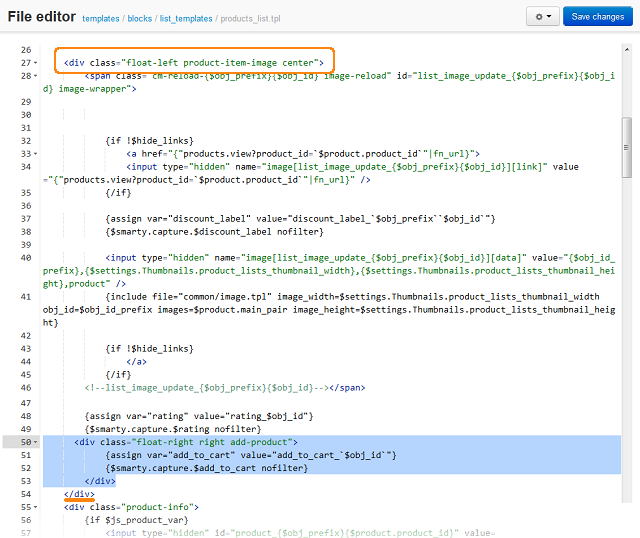Click the underlined </div> on line 54
This screenshot has width=640, height=538.
(x=79, y=494)
